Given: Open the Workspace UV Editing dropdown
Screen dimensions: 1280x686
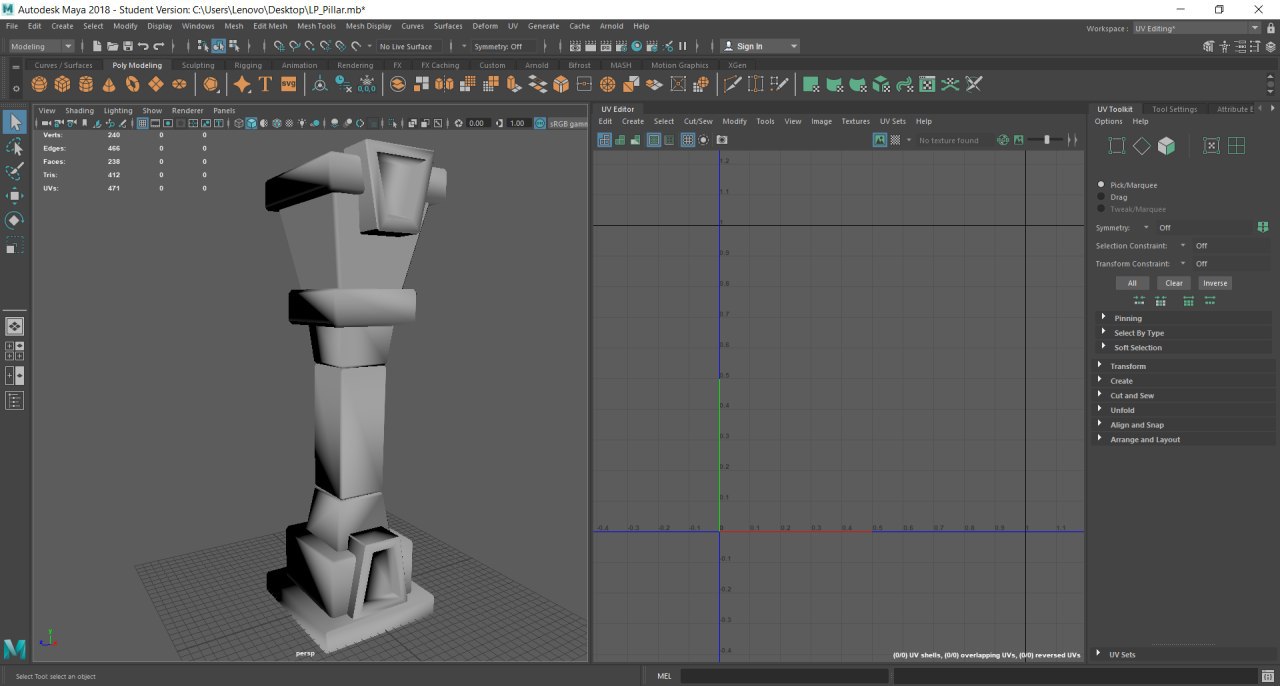Looking at the screenshot, I should (1196, 28).
